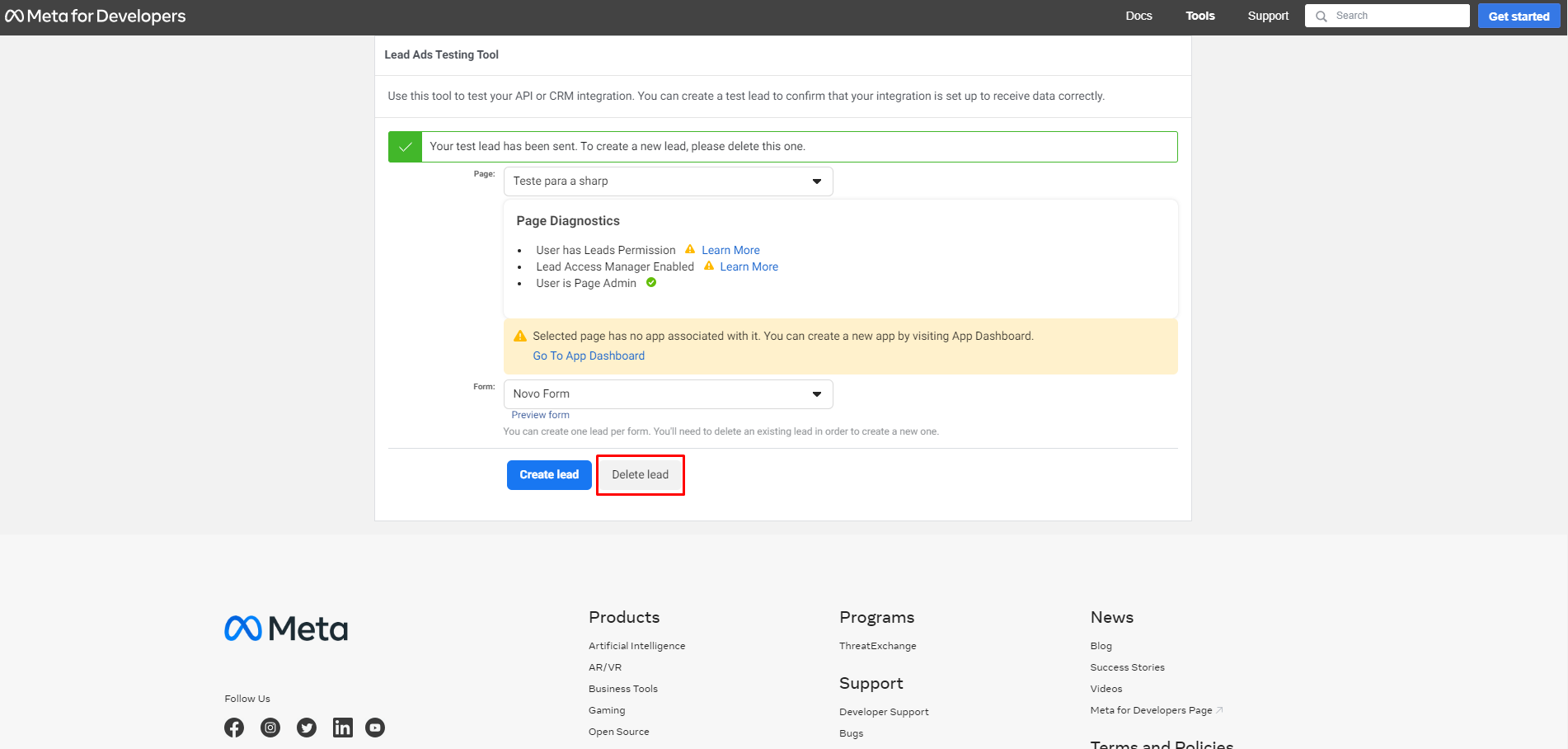1568x749 pixels.
Task: Click the Preview form link
Action: pyautogui.click(x=540, y=415)
